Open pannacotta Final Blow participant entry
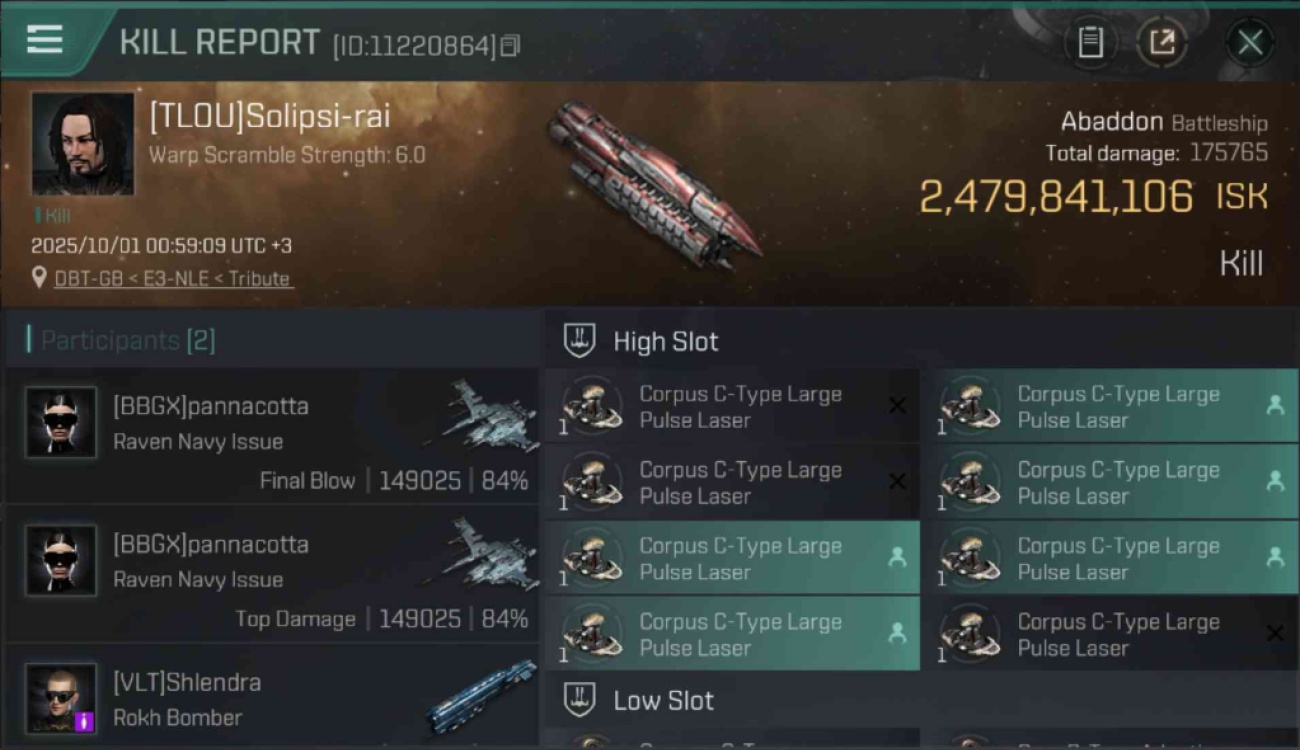 click(x=272, y=435)
